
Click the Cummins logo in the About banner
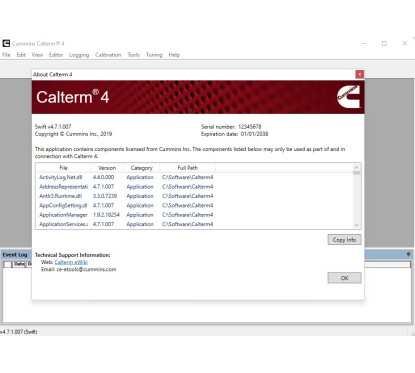coord(348,97)
